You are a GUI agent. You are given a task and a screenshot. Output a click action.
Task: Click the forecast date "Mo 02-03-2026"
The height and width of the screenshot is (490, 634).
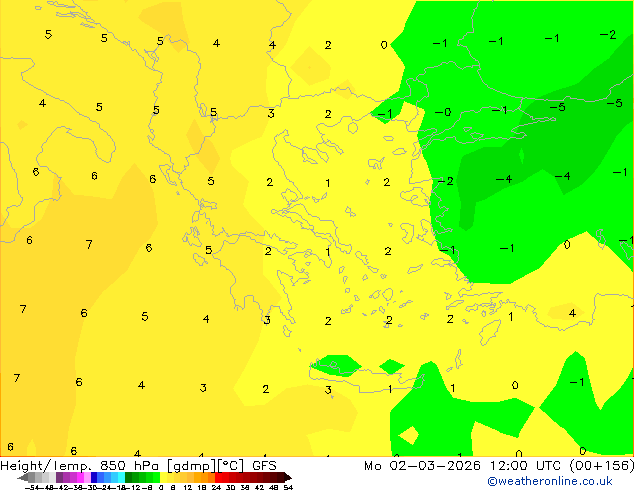coord(422,466)
